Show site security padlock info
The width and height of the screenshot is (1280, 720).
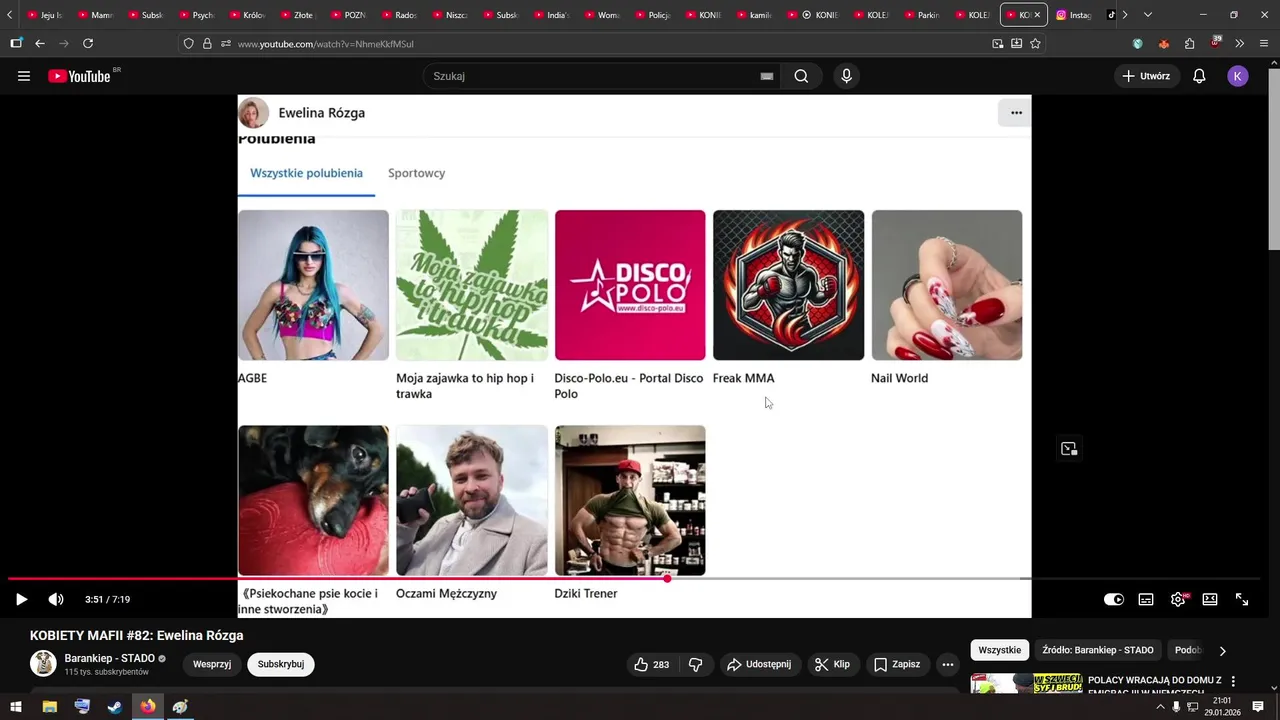tap(207, 44)
